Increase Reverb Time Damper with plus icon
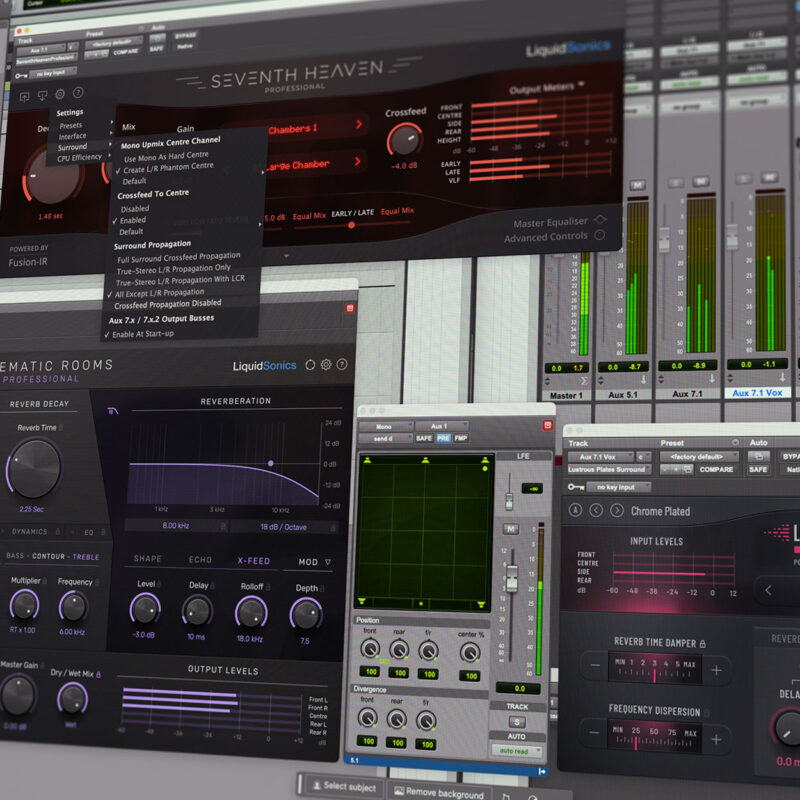 (x=716, y=670)
